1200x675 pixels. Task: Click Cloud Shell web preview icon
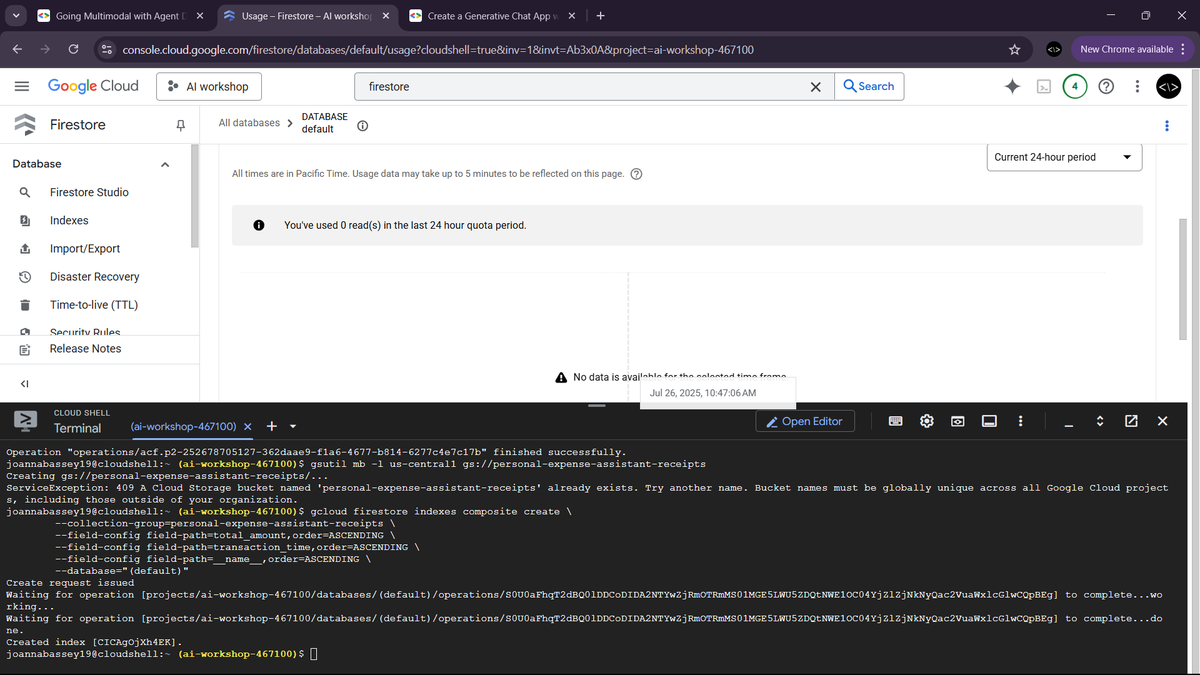(957, 421)
